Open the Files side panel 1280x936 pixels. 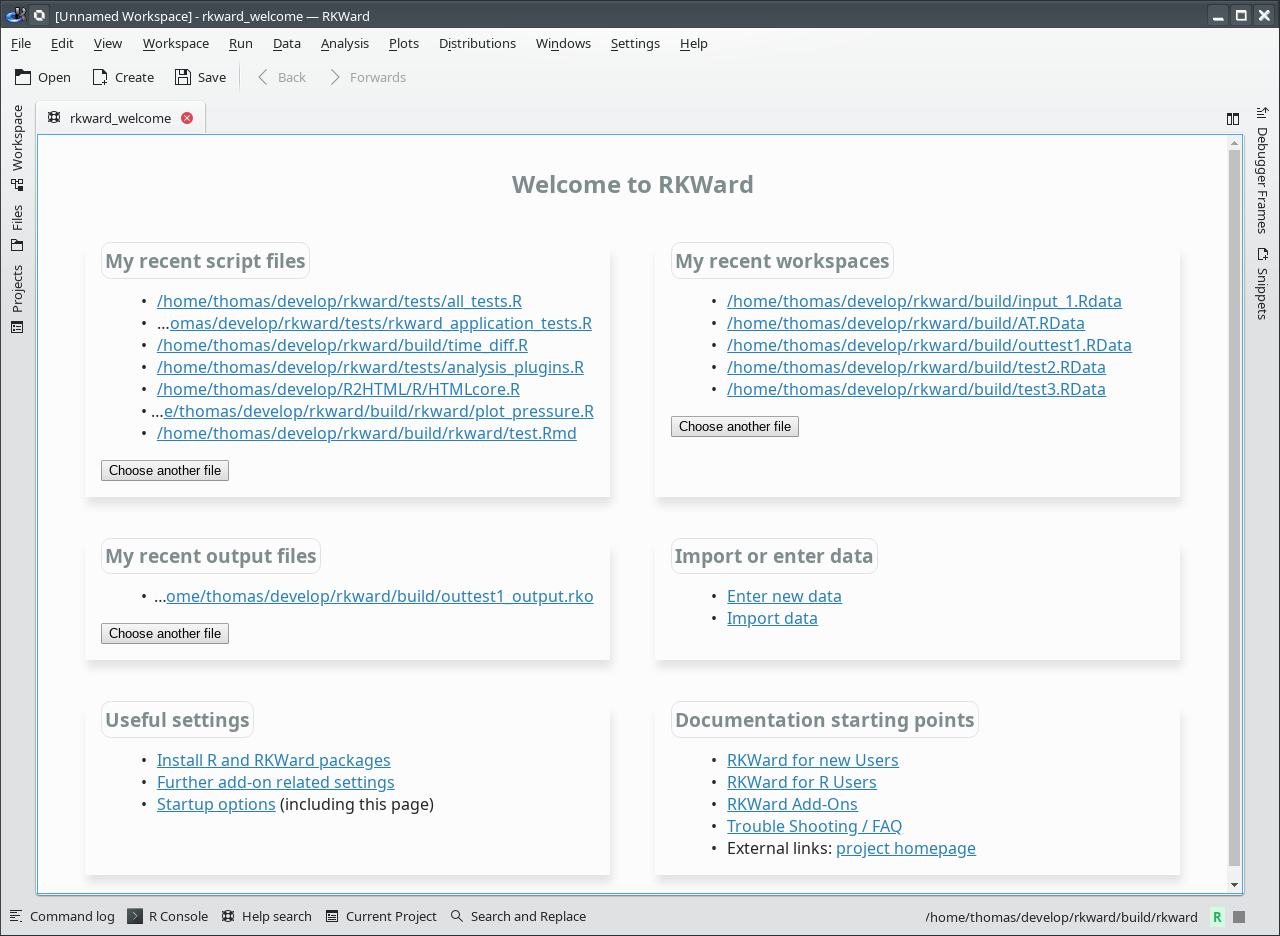pyautogui.click(x=17, y=228)
